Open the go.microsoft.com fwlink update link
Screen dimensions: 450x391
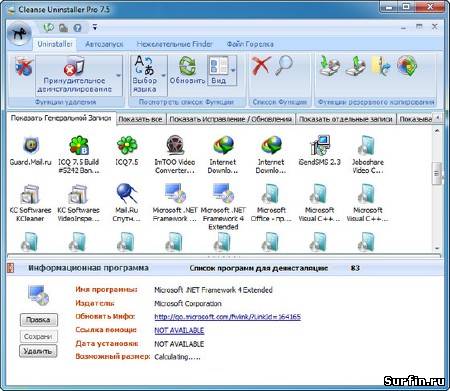tap(227, 317)
